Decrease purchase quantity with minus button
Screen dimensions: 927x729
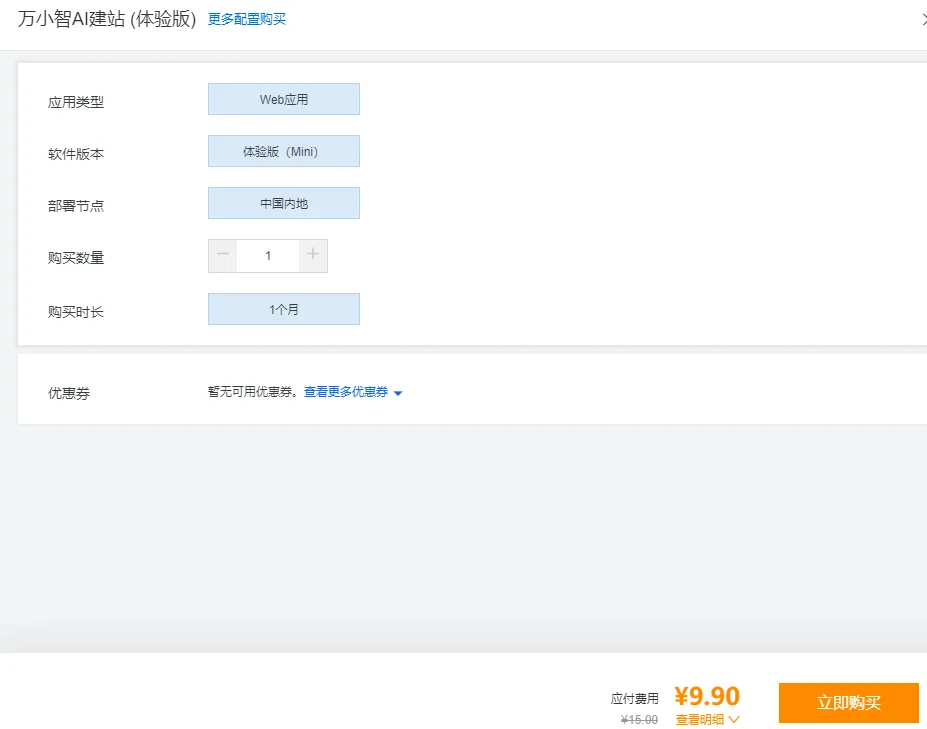point(223,255)
